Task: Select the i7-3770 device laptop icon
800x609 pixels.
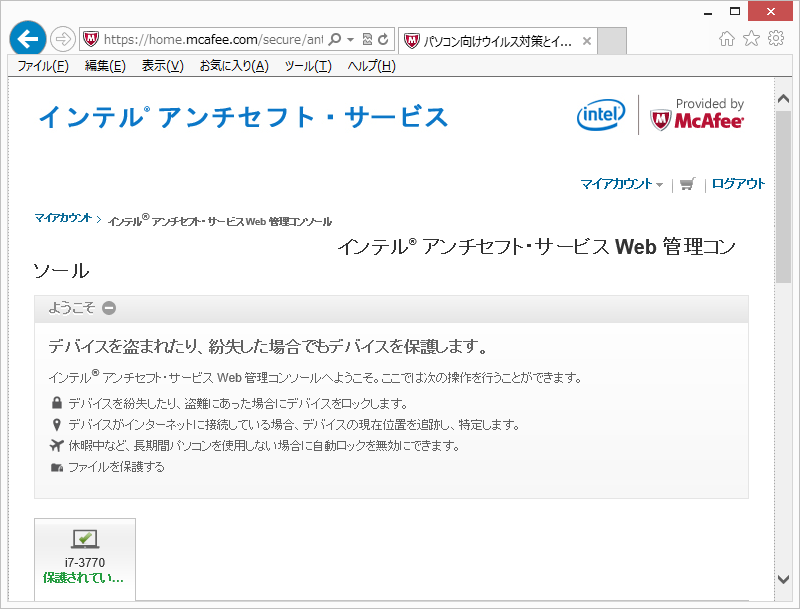Action: pyautogui.click(x=85, y=539)
